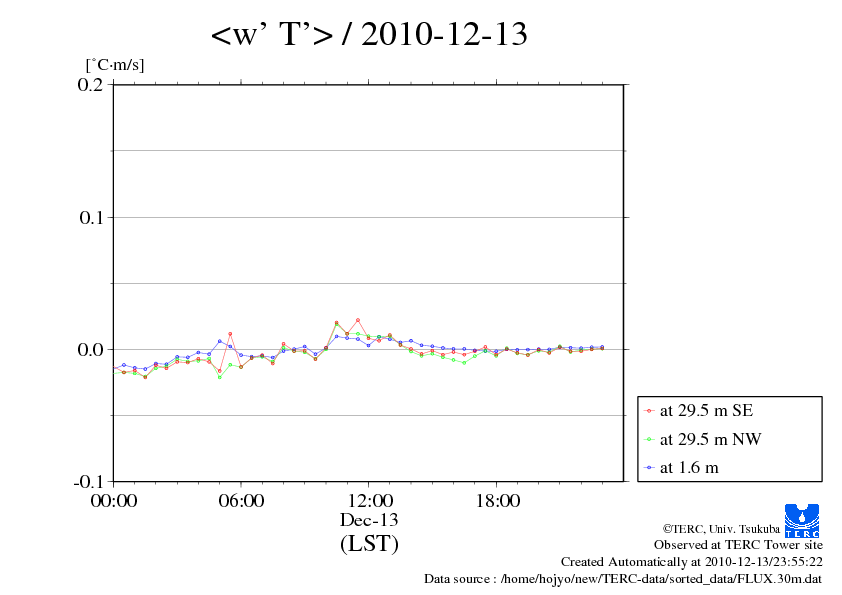Click the red spike point before 06:00
The image size is (842, 595).
[x=230, y=334]
